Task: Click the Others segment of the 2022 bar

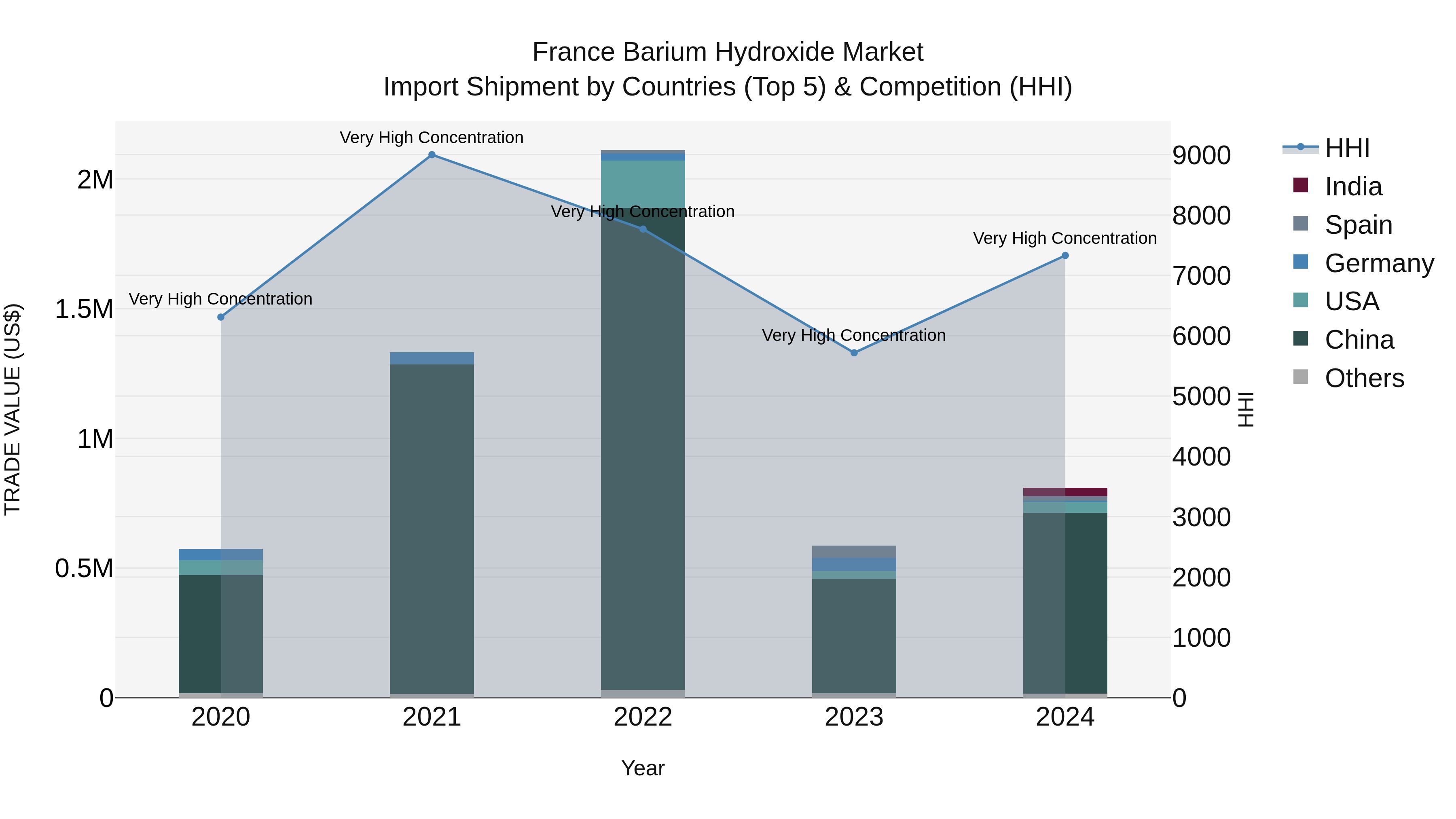Action: [643, 694]
